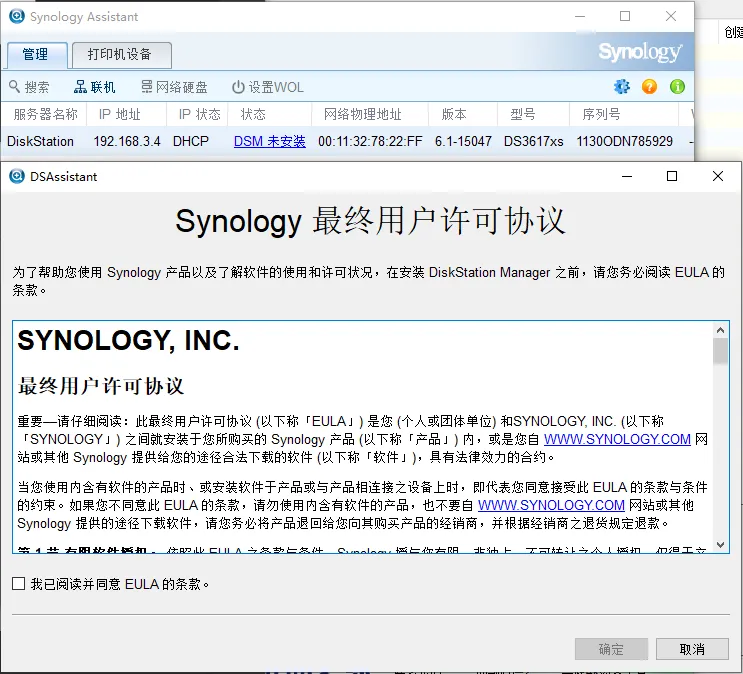This screenshot has height=674, width=743.
Task: Open the orange help question mark icon
Action: tap(649, 87)
